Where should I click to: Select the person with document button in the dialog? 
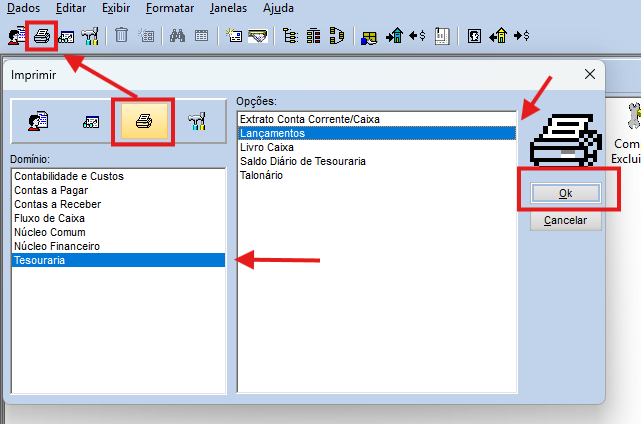tap(38, 121)
